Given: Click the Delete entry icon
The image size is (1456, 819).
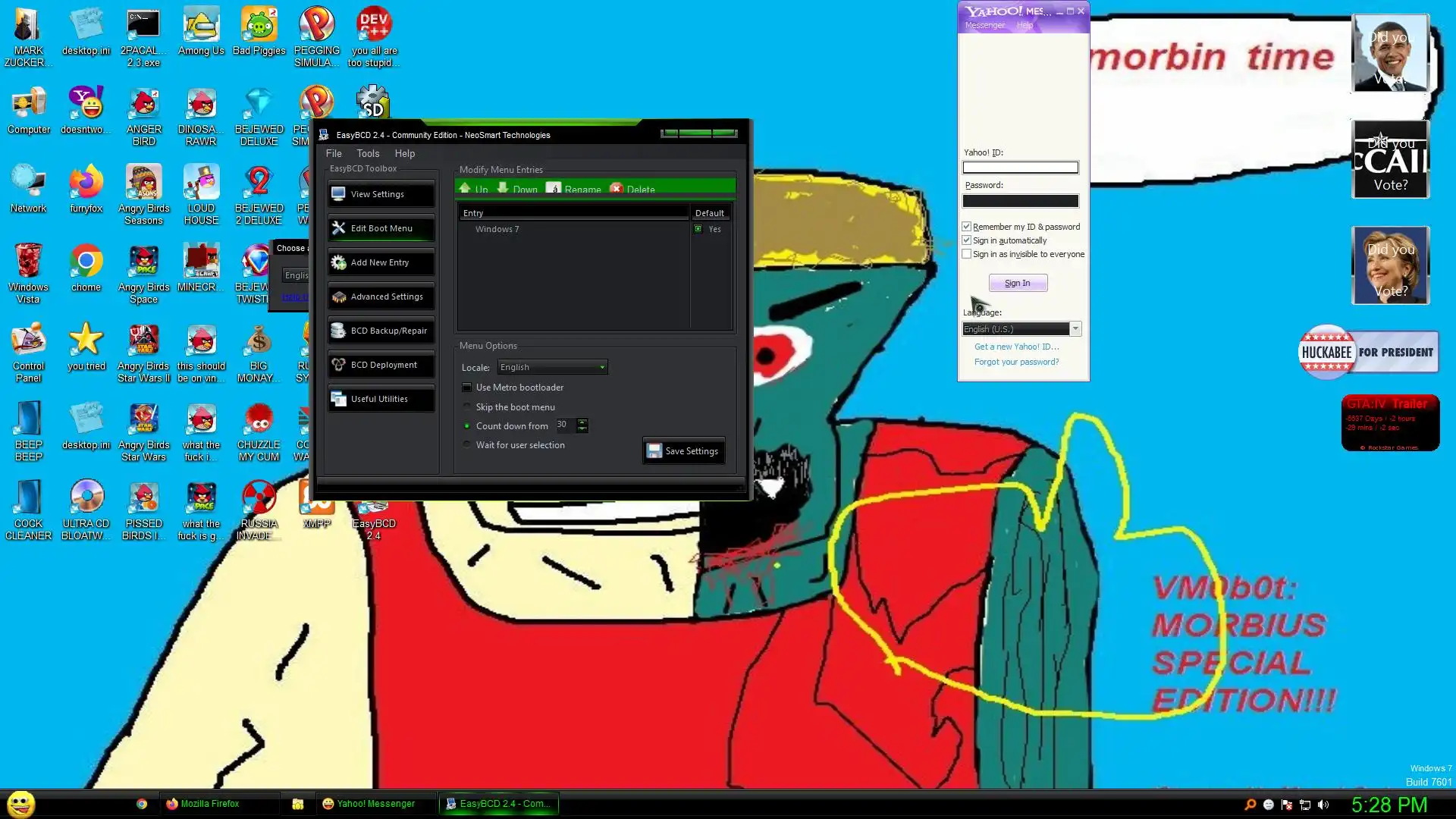Looking at the screenshot, I should pos(617,188).
